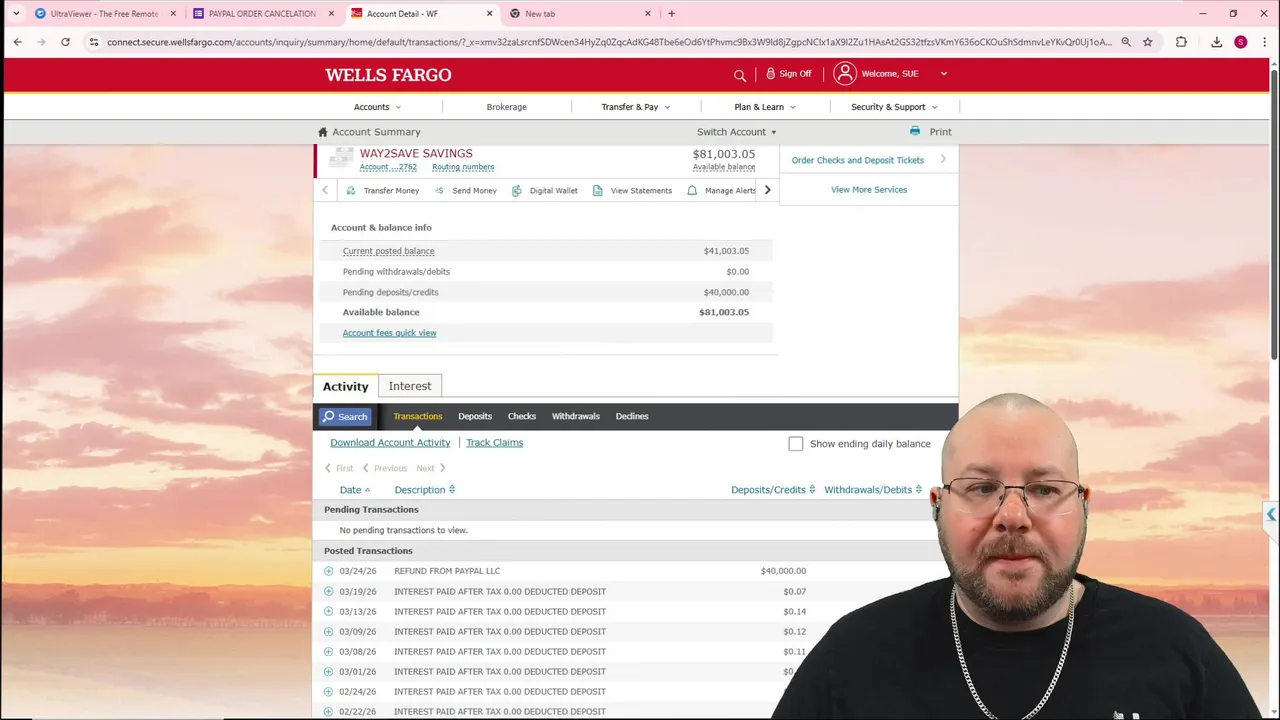Click the browser Reload icon
Screen dimensions: 1280x720
pos(65,42)
